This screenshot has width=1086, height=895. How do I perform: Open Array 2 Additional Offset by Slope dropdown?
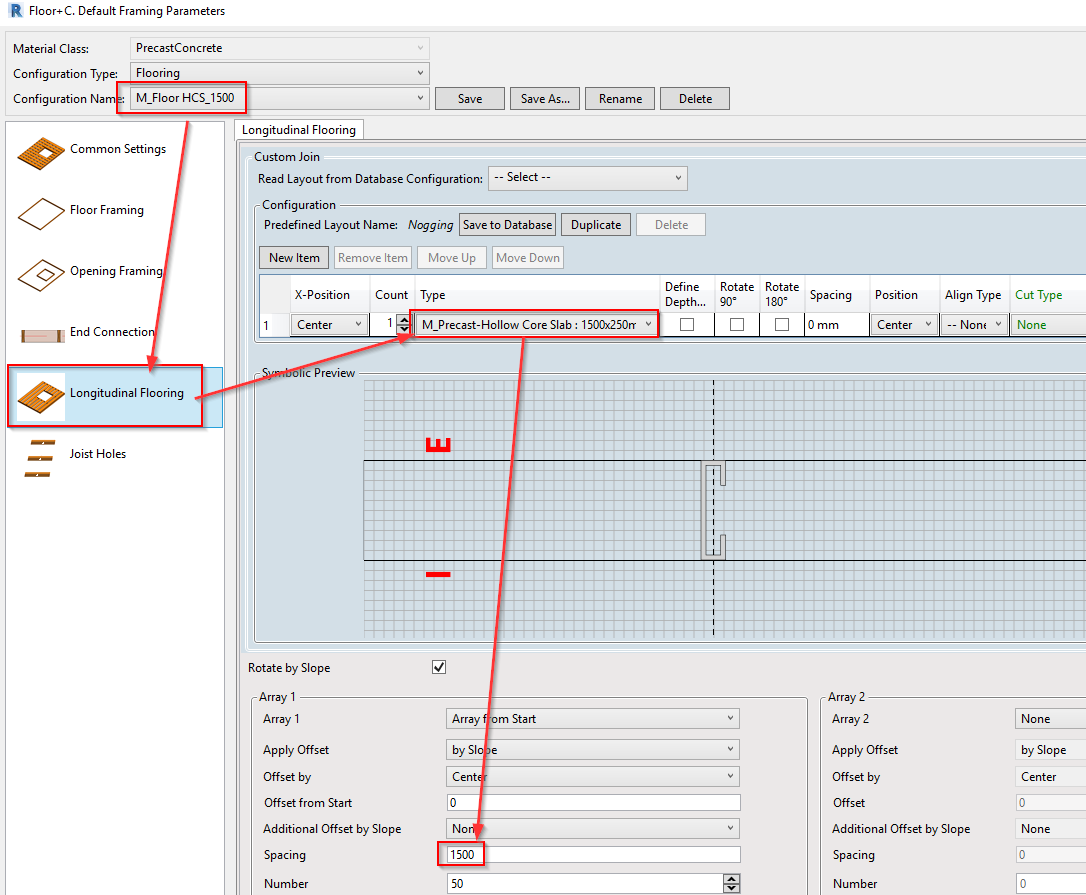click(x=1051, y=828)
